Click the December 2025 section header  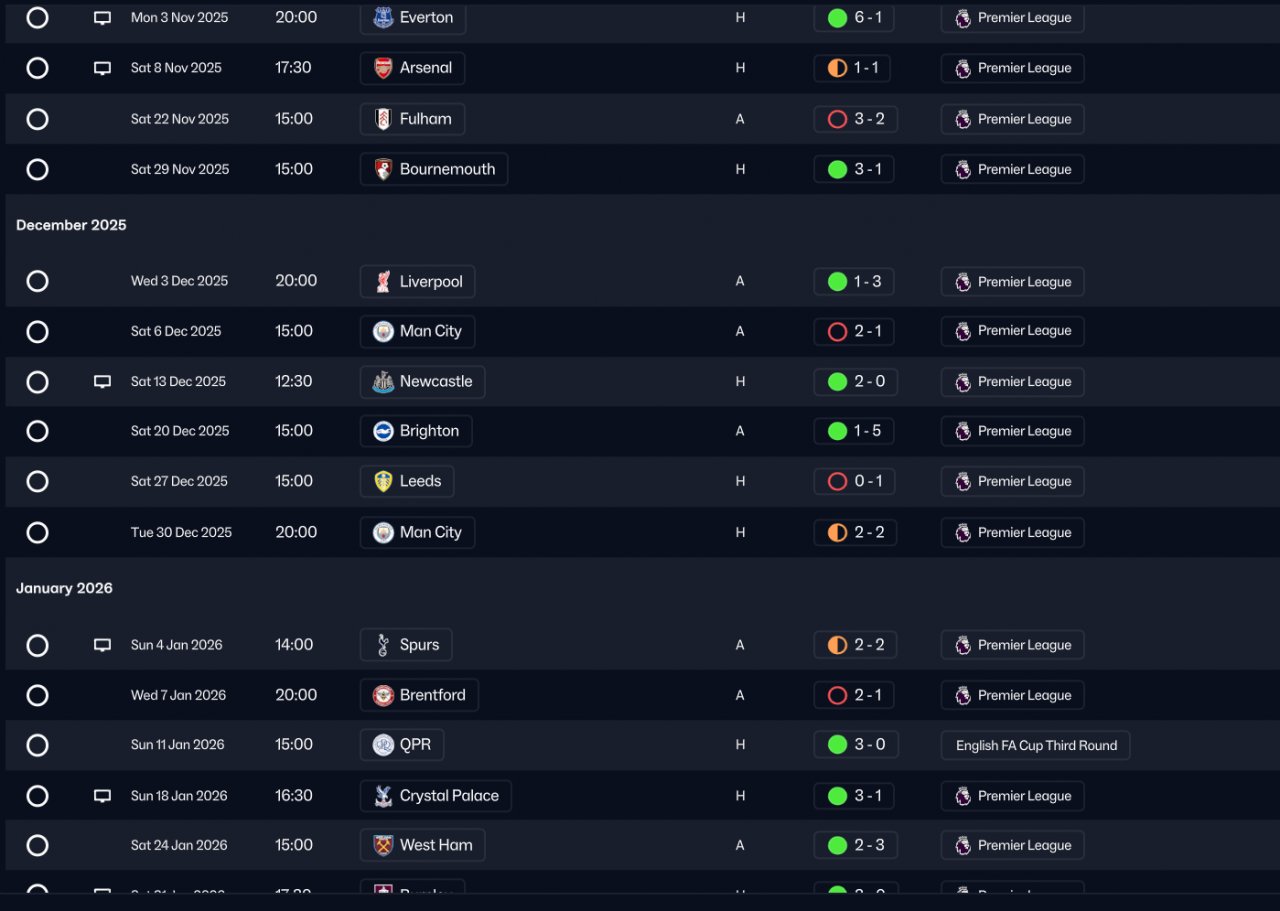pyautogui.click(x=71, y=225)
